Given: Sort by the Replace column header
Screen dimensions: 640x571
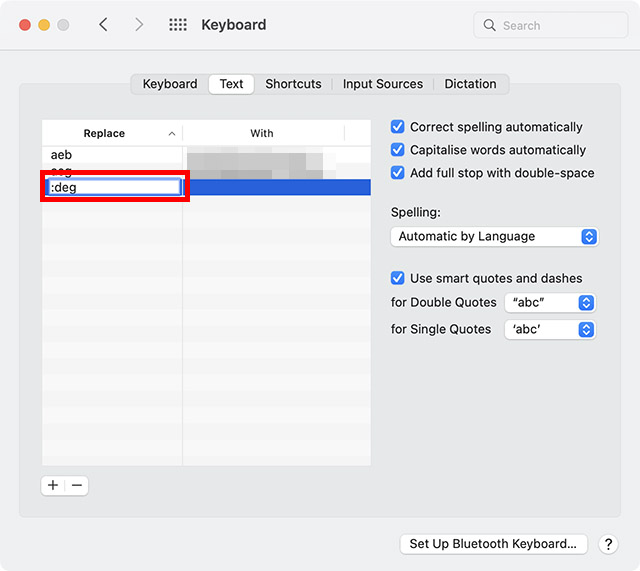Looking at the screenshot, I should click(x=105, y=133).
